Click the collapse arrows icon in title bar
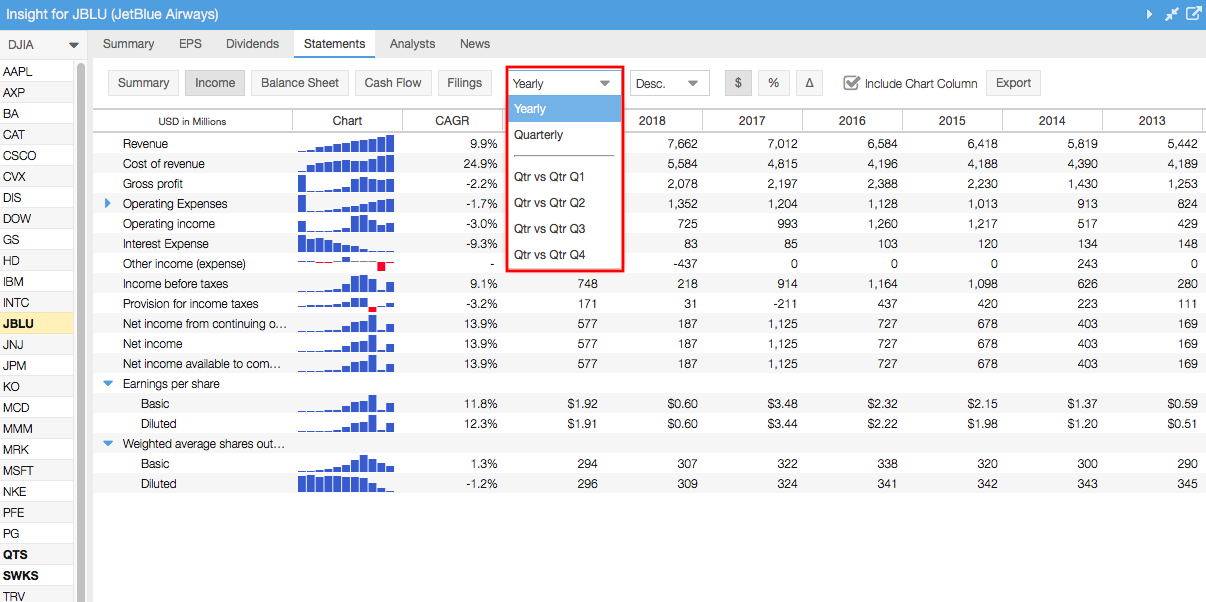Viewport: 1206px width, 602px height. click(x=1171, y=14)
